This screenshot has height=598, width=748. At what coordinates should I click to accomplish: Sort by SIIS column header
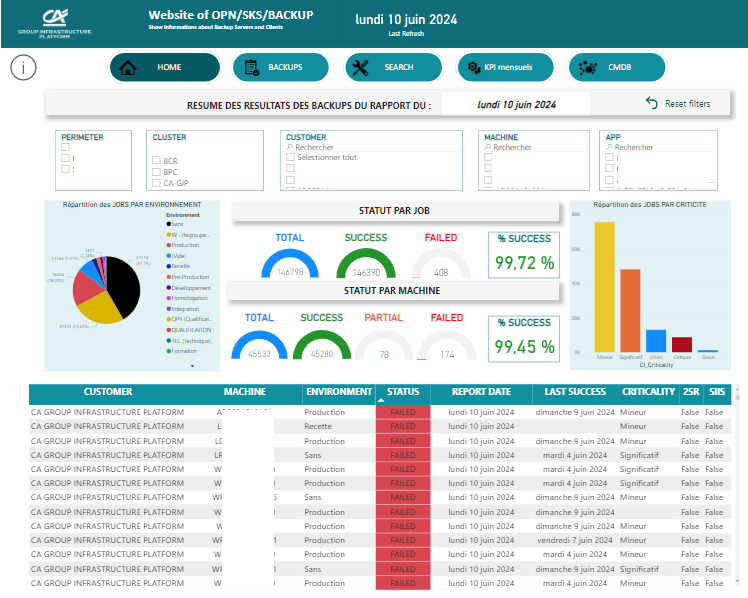(717, 392)
